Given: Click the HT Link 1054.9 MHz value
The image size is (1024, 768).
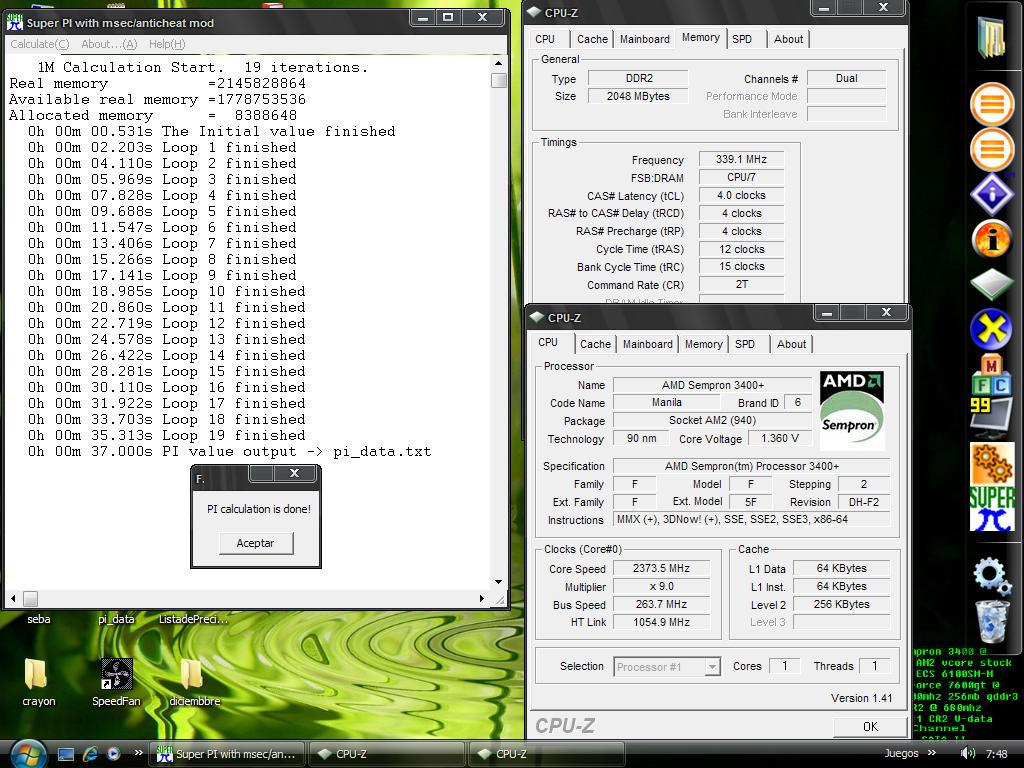Looking at the screenshot, I should [662, 622].
